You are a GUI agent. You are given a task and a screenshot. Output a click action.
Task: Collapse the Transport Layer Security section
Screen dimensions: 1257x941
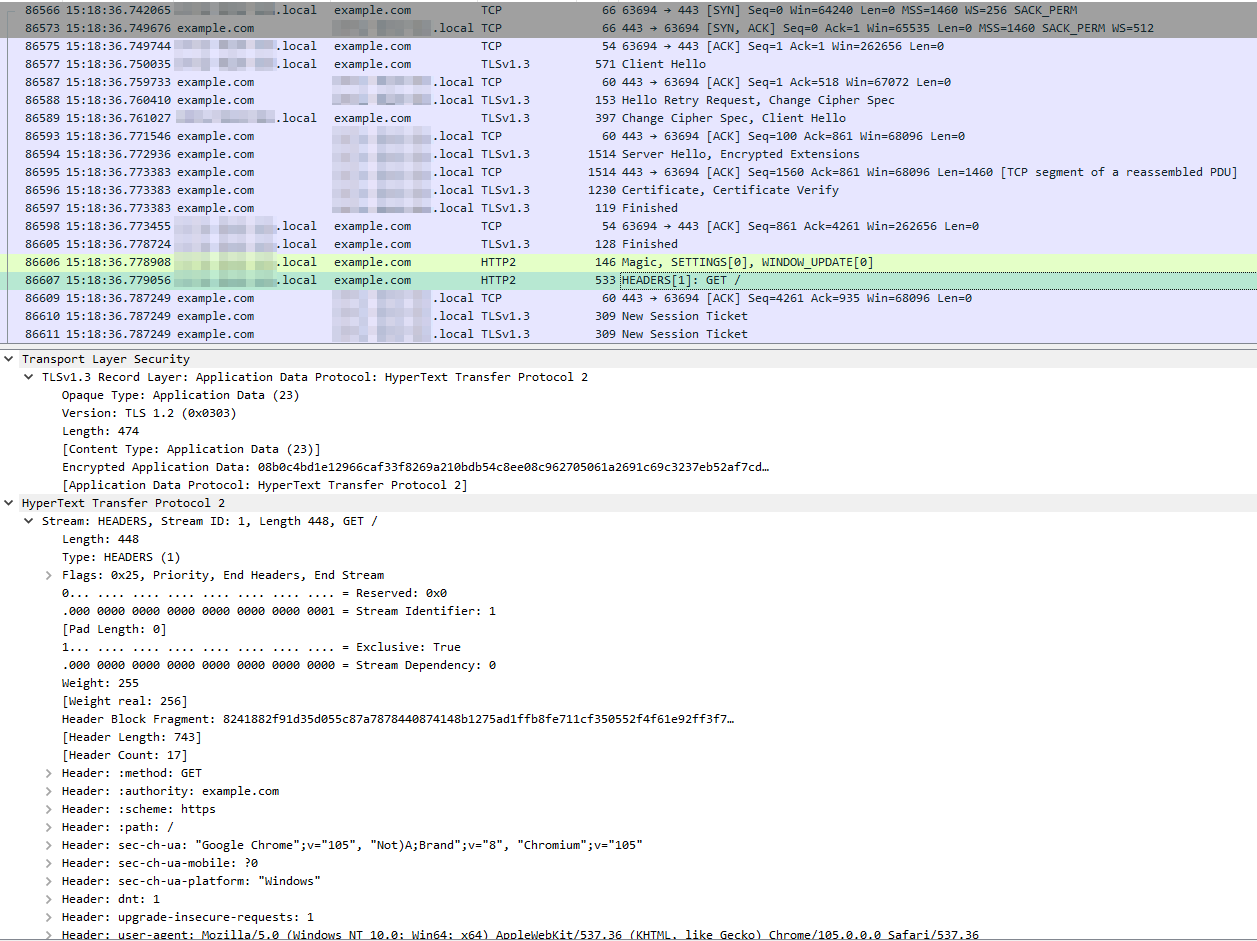point(9,358)
